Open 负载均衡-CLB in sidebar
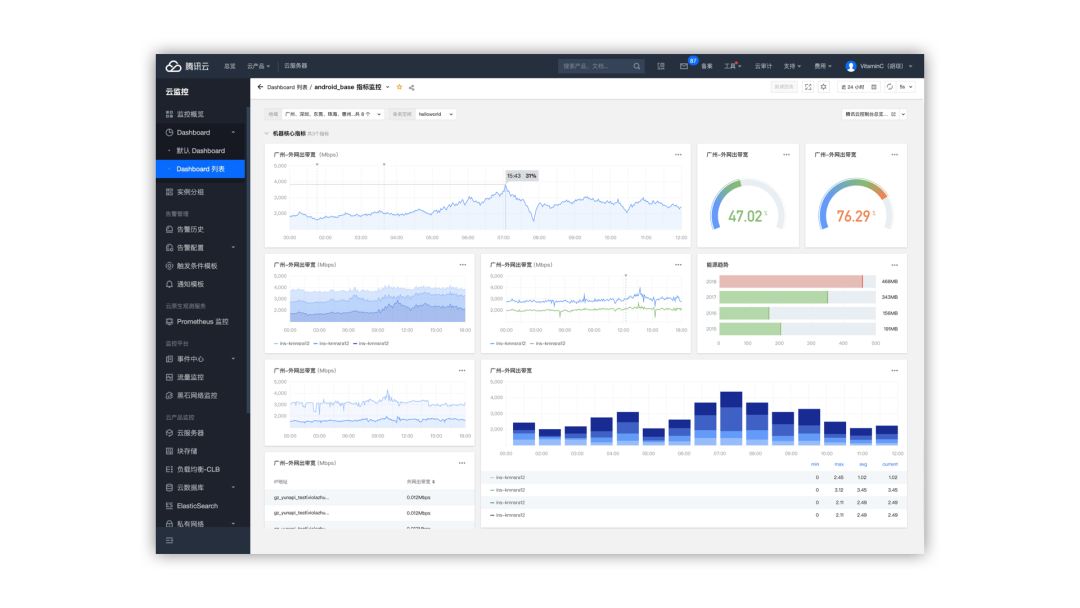This screenshot has height=608, width=1080. (200, 469)
